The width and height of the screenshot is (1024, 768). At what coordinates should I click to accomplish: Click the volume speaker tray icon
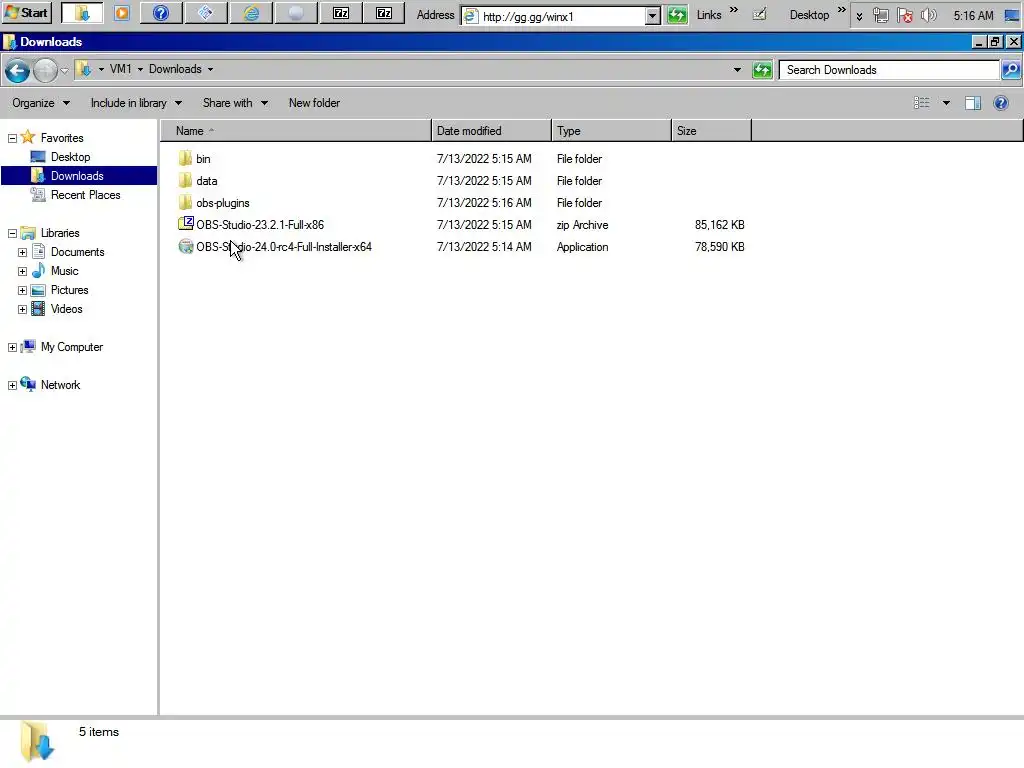pos(928,15)
